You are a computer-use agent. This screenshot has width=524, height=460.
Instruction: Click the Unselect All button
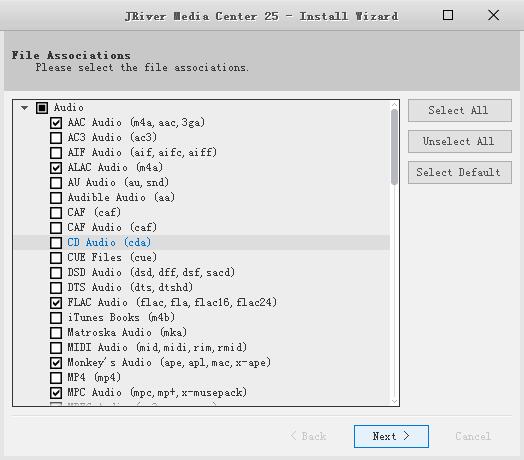(460, 141)
